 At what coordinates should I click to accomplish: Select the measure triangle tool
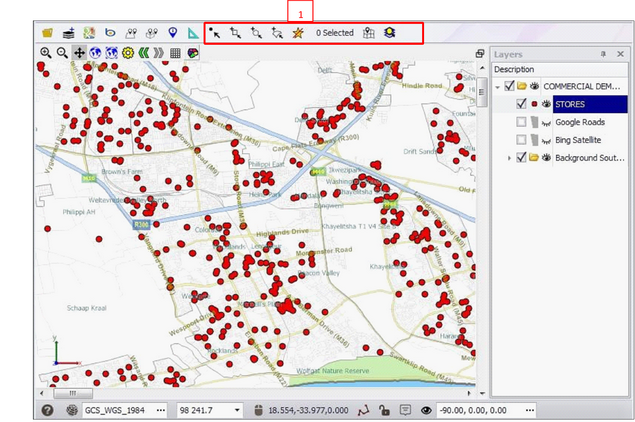[194, 33]
